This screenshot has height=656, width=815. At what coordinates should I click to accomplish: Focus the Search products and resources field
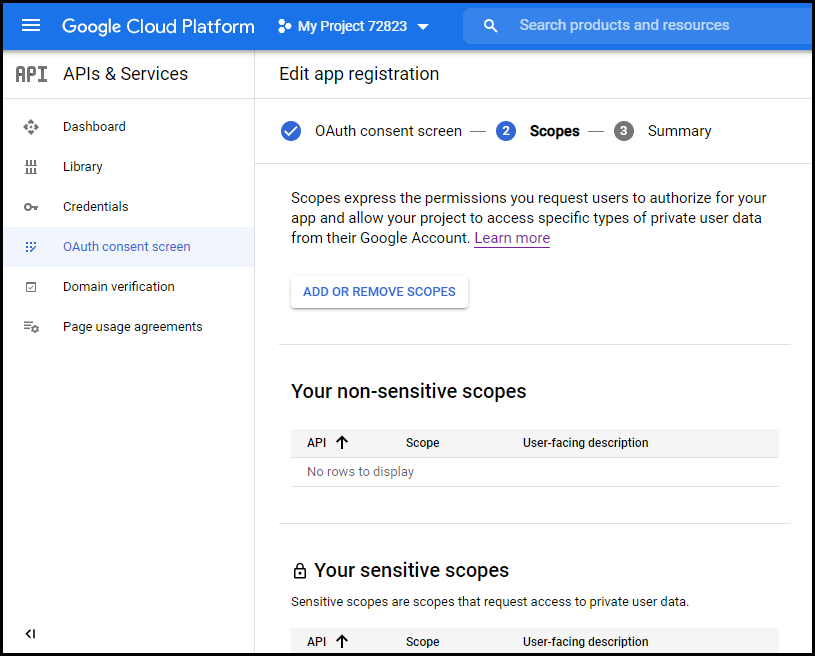638,25
